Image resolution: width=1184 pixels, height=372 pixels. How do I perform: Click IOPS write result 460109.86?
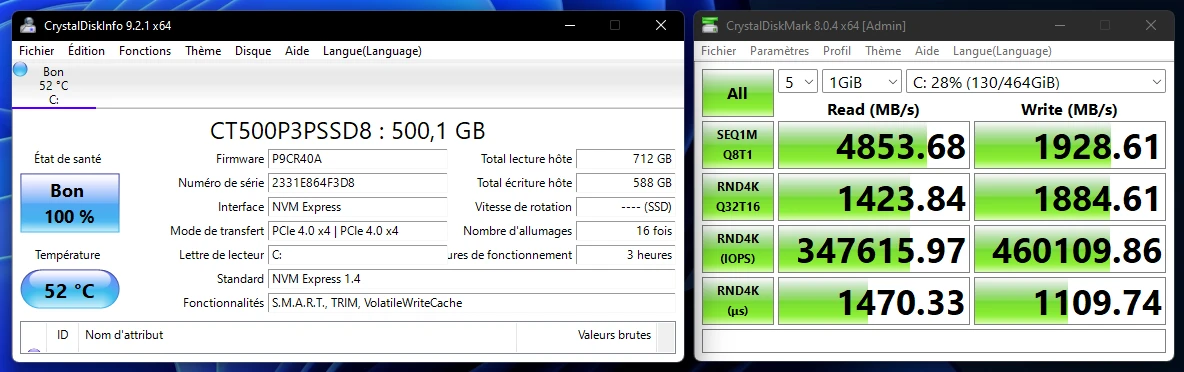tap(1069, 250)
